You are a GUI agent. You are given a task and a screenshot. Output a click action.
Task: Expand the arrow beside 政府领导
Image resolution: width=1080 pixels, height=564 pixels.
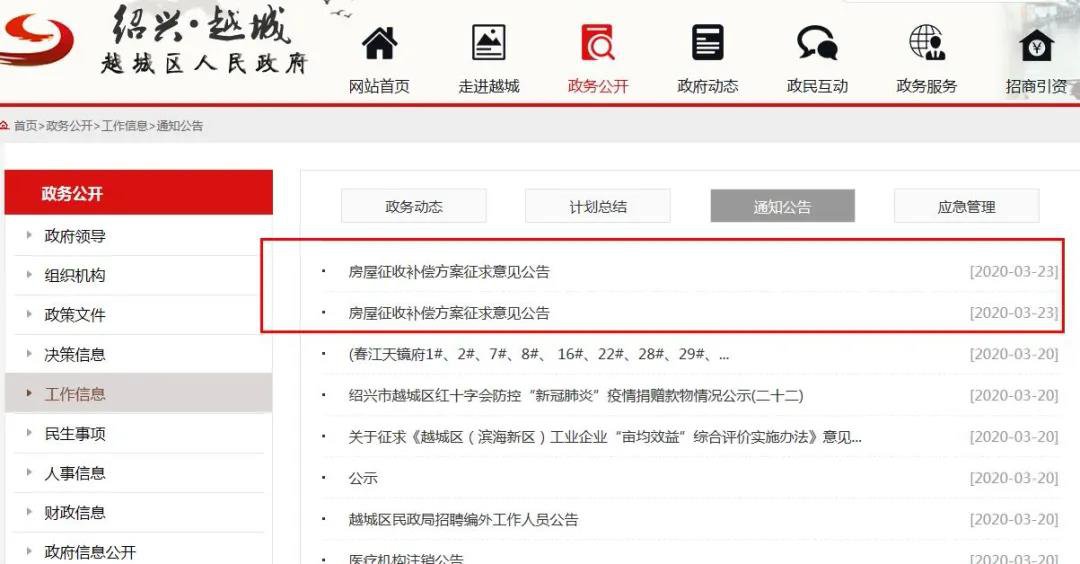coord(29,235)
